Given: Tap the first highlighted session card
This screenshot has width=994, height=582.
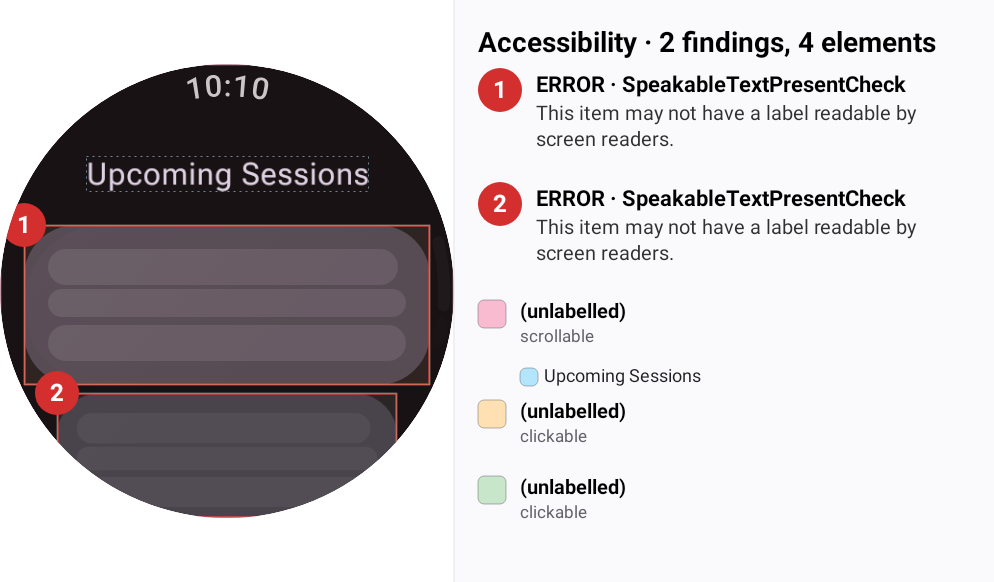Looking at the screenshot, I should [x=227, y=304].
